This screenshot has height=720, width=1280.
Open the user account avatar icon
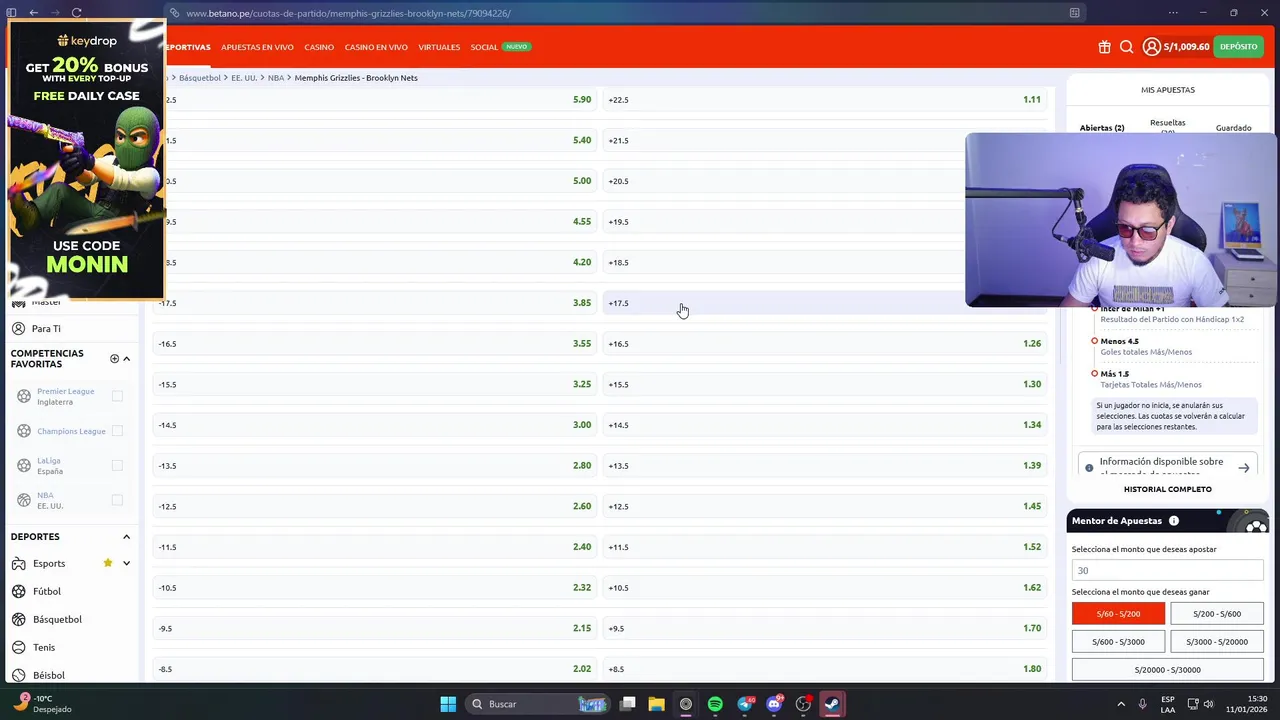pos(1151,47)
